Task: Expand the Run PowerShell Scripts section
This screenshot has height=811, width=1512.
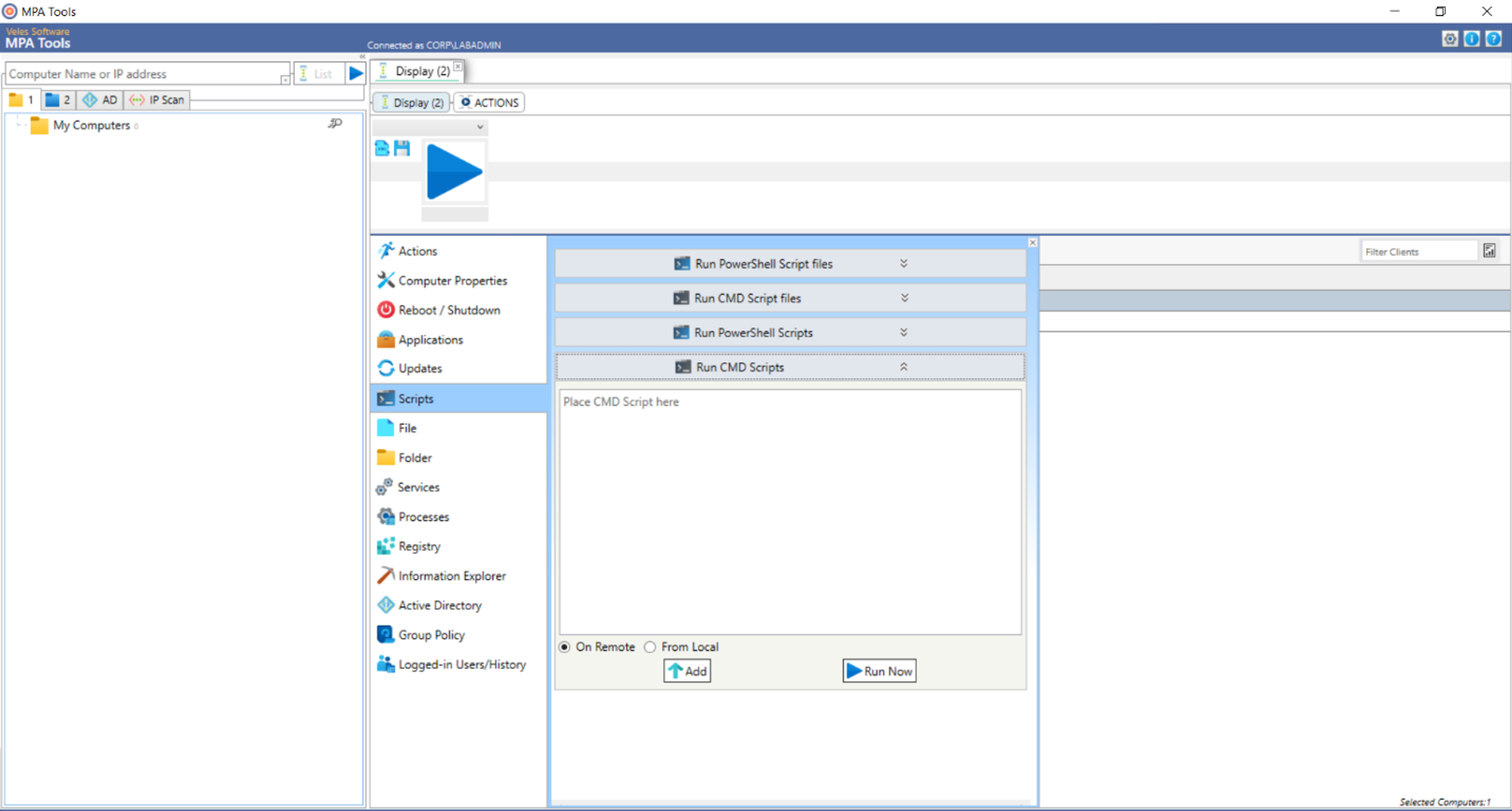Action: 790,332
